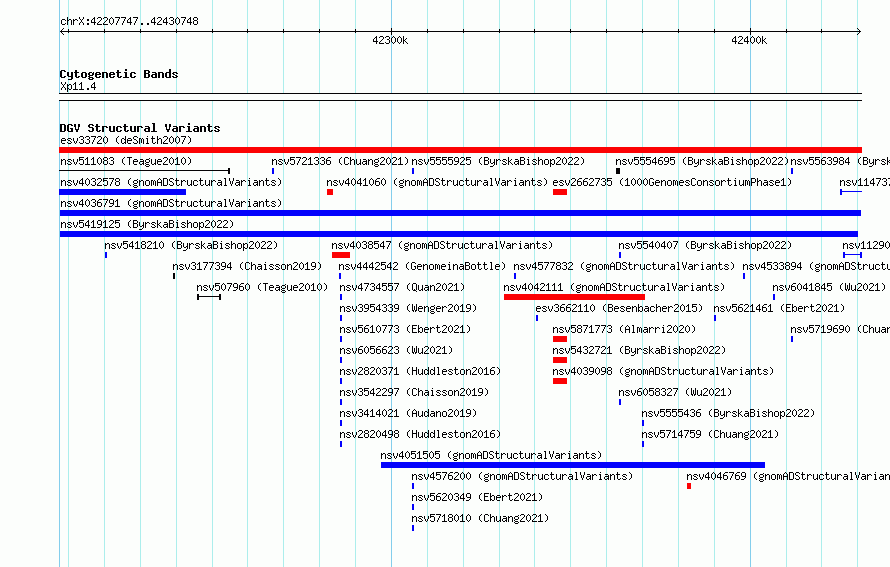This screenshot has height=567, width=890.
Task: Select the red esv2662735 variant block
Action: tap(560, 192)
